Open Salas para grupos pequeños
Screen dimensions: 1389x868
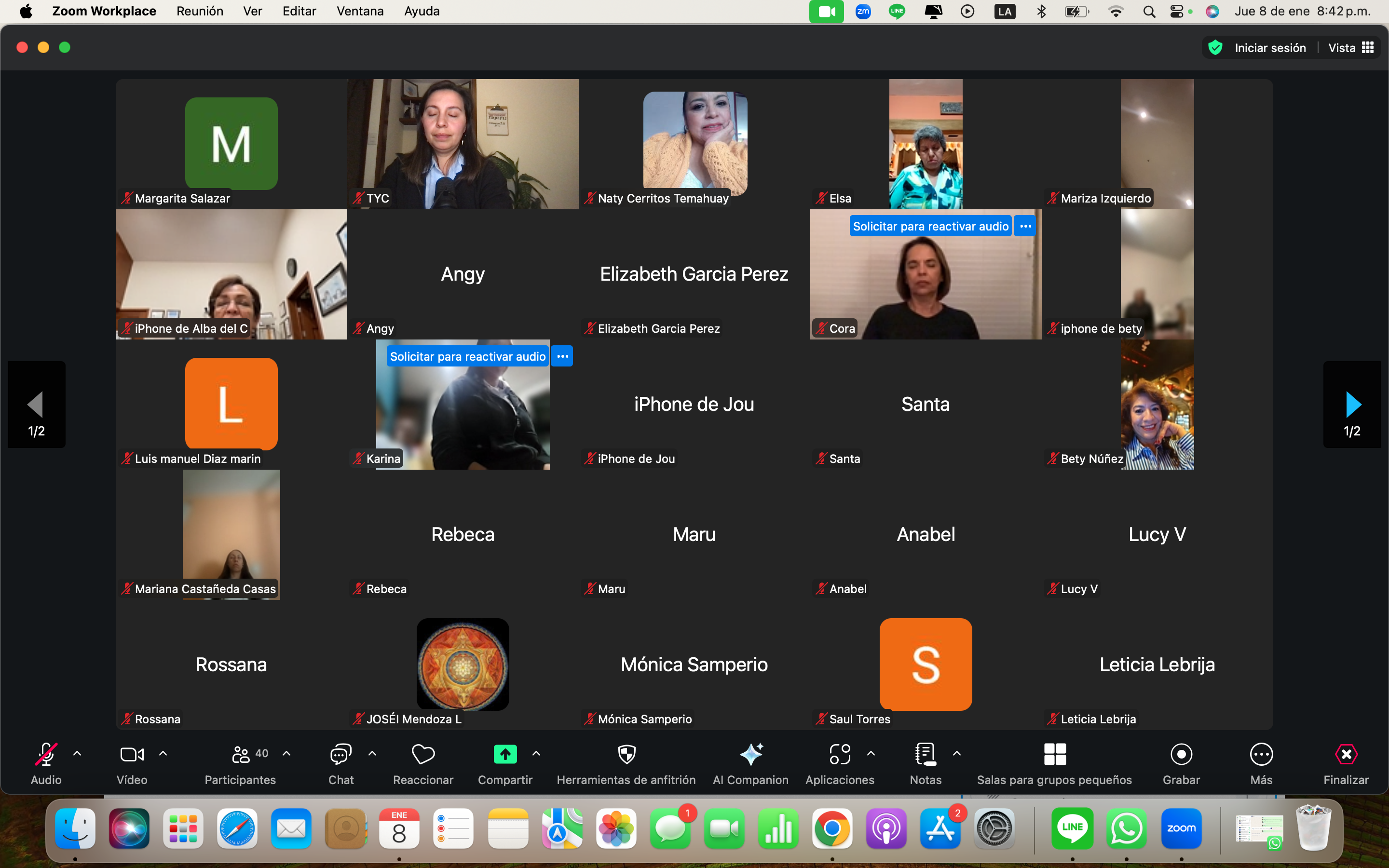(1054, 754)
